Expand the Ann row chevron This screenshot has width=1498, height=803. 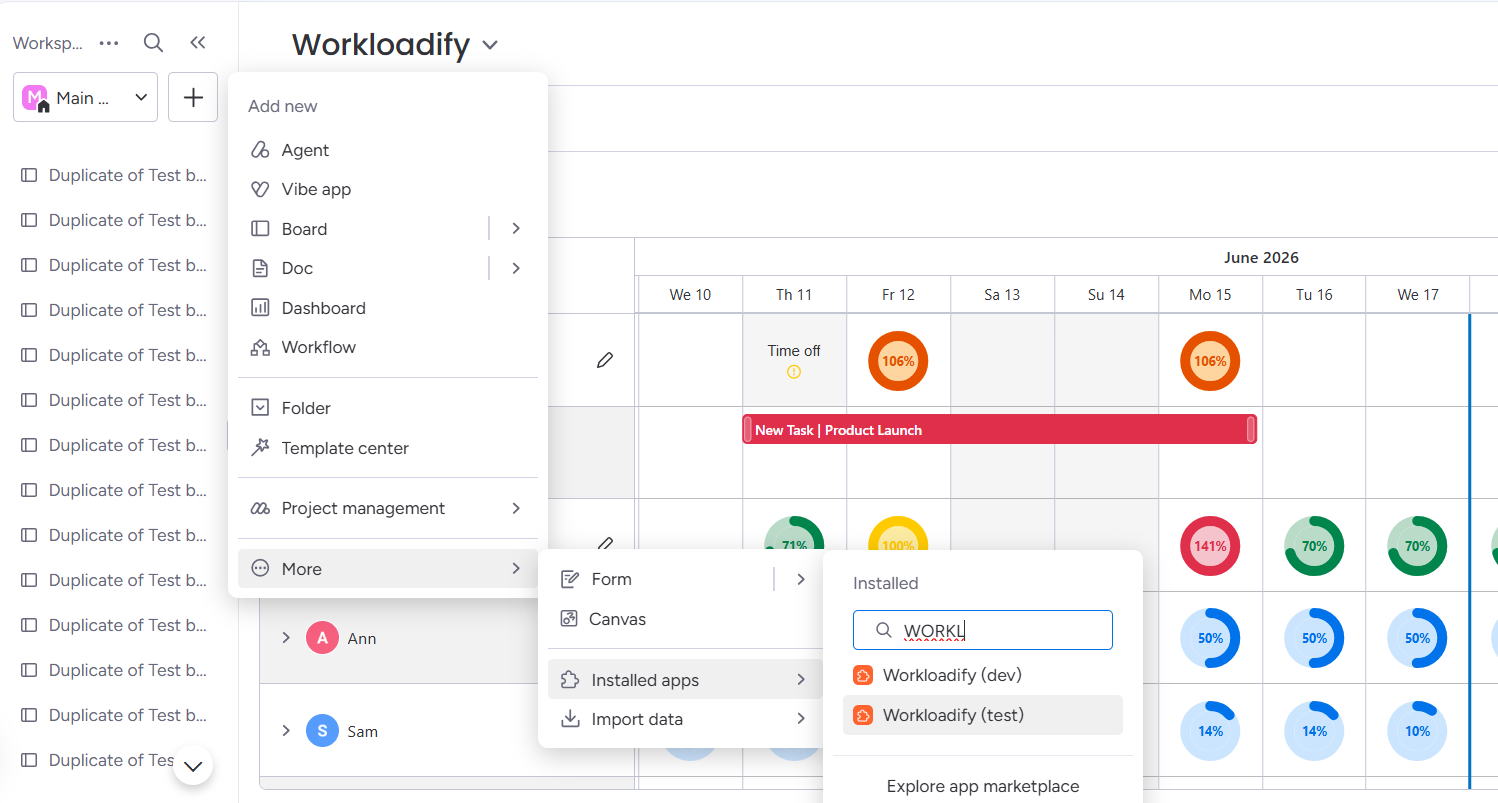[x=286, y=638]
